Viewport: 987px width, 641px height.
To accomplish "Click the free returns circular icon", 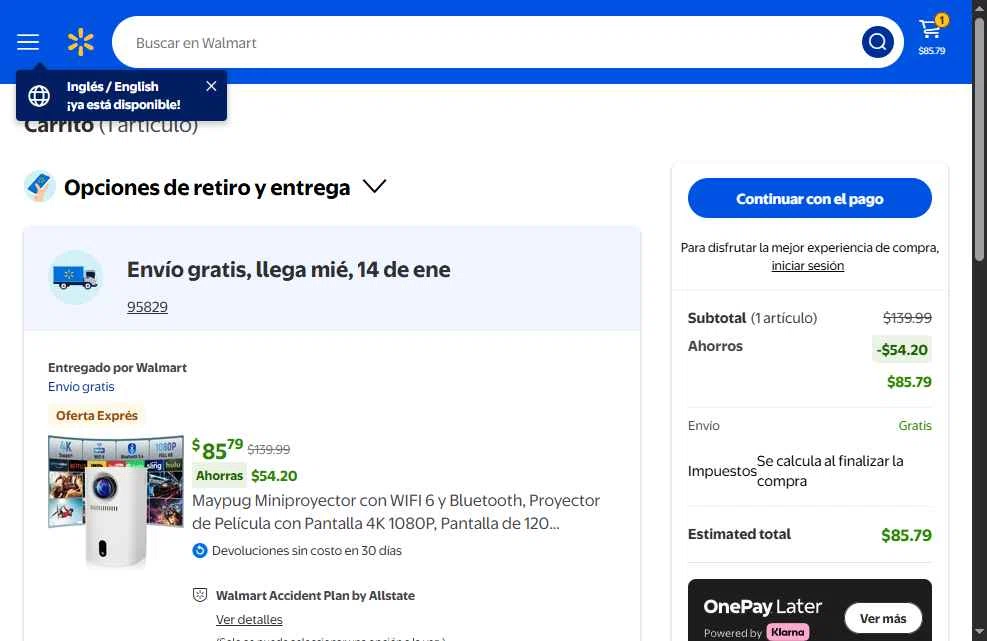I will click(200, 550).
